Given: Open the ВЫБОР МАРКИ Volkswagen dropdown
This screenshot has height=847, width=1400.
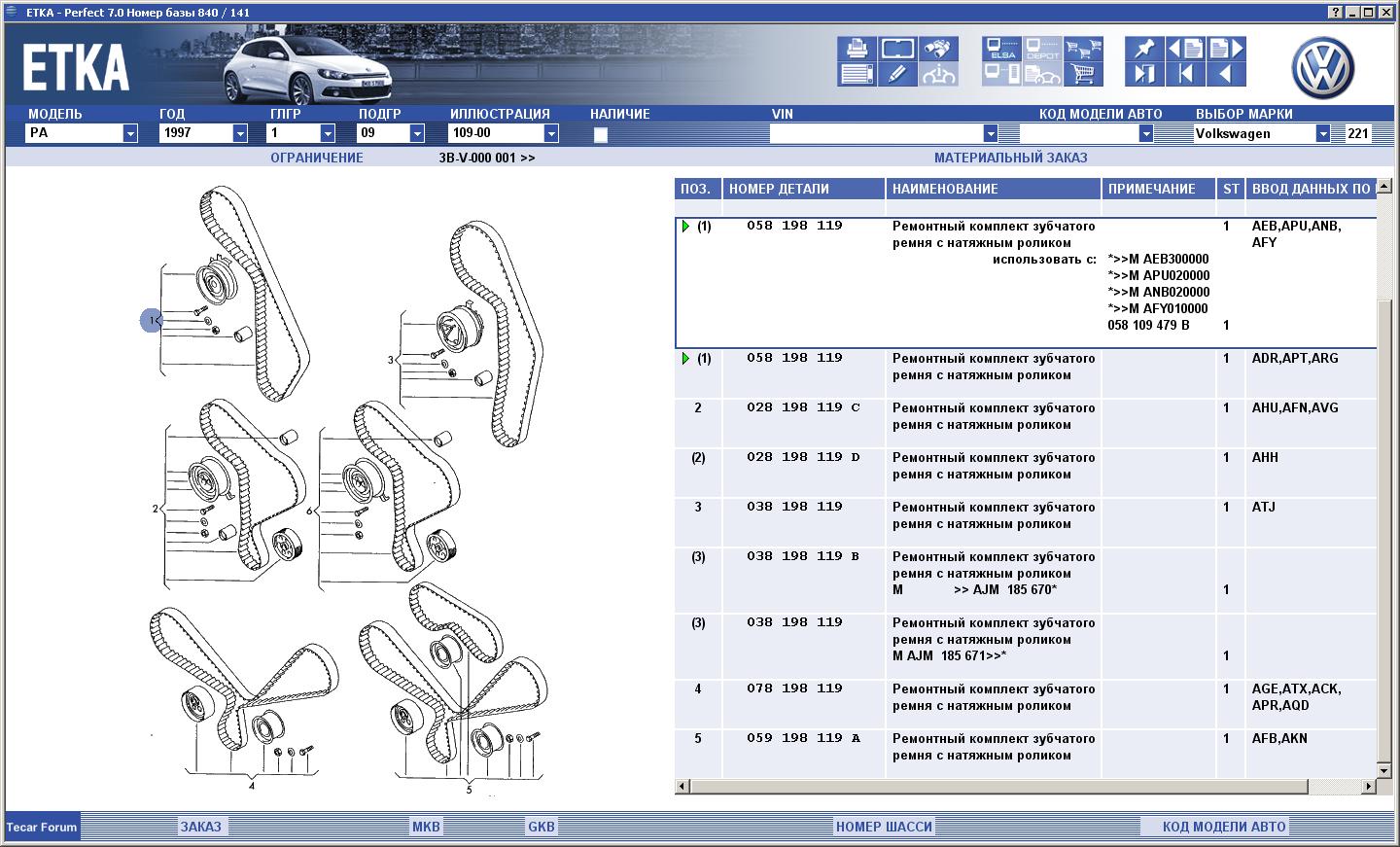Looking at the screenshot, I should pos(1323,133).
